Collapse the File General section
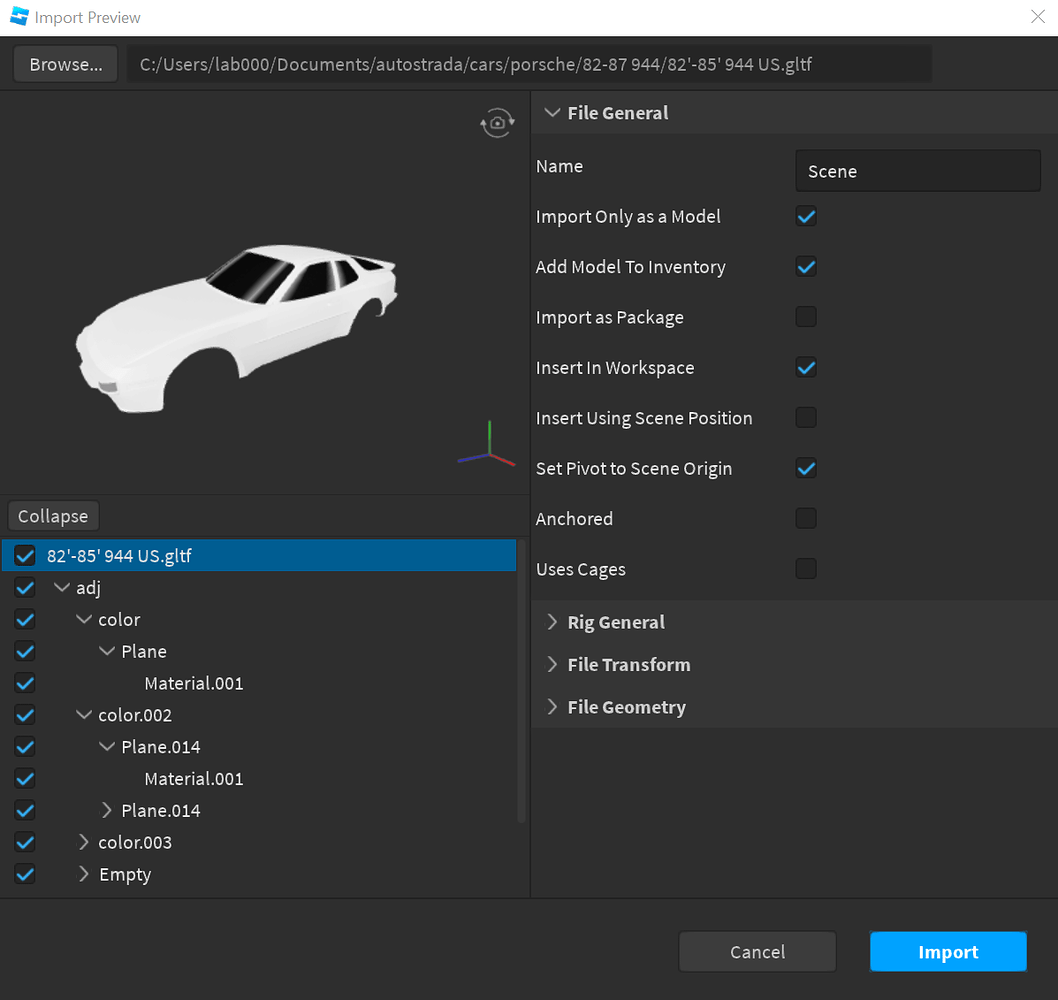The image size is (1058, 1000). click(552, 112)
